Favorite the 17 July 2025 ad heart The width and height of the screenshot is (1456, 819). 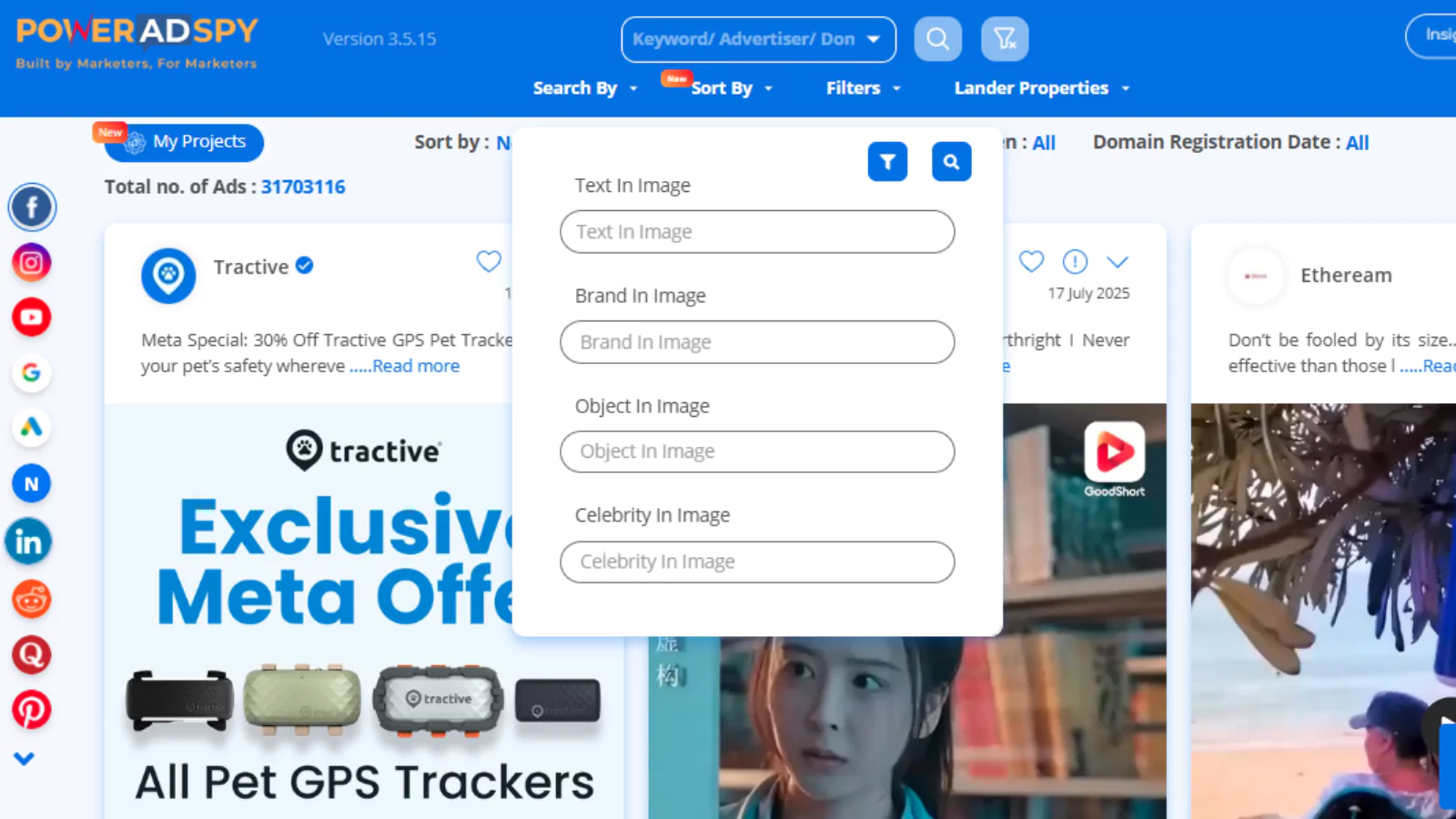pyautogui.click(x=1031, y=262)
